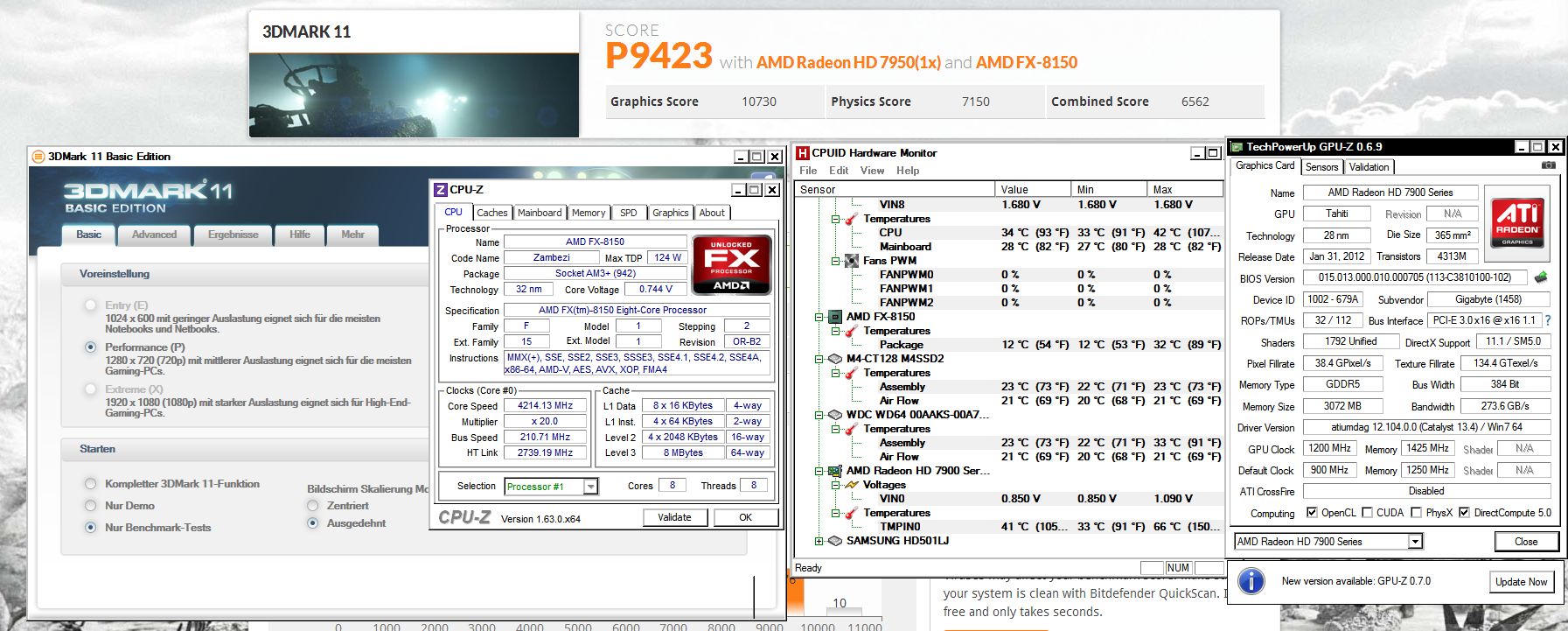Toggle the OpenCL checkbox in GPU-Z
This screenshot has height=631, width=1568.
point(1312,513)
